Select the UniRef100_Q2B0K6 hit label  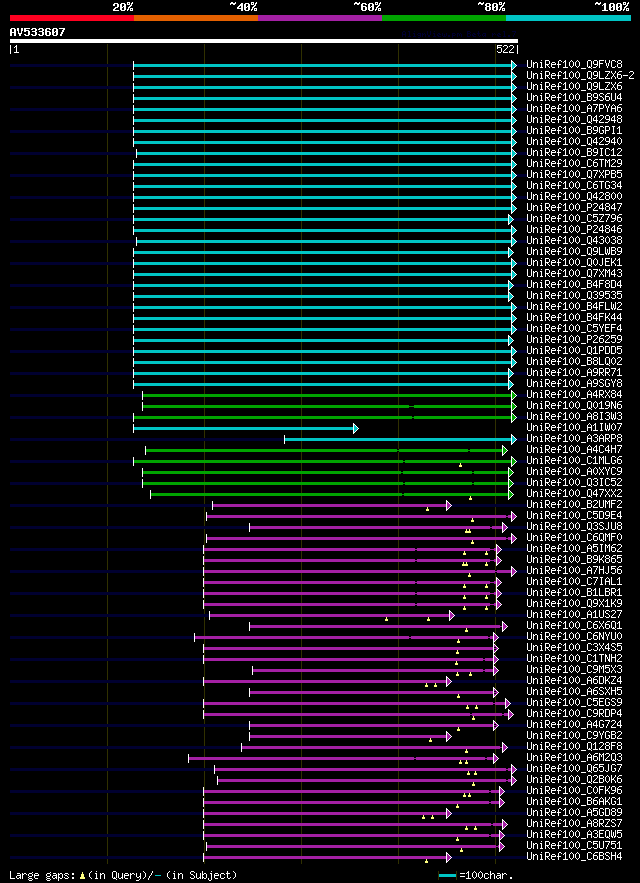click(575, 780)
